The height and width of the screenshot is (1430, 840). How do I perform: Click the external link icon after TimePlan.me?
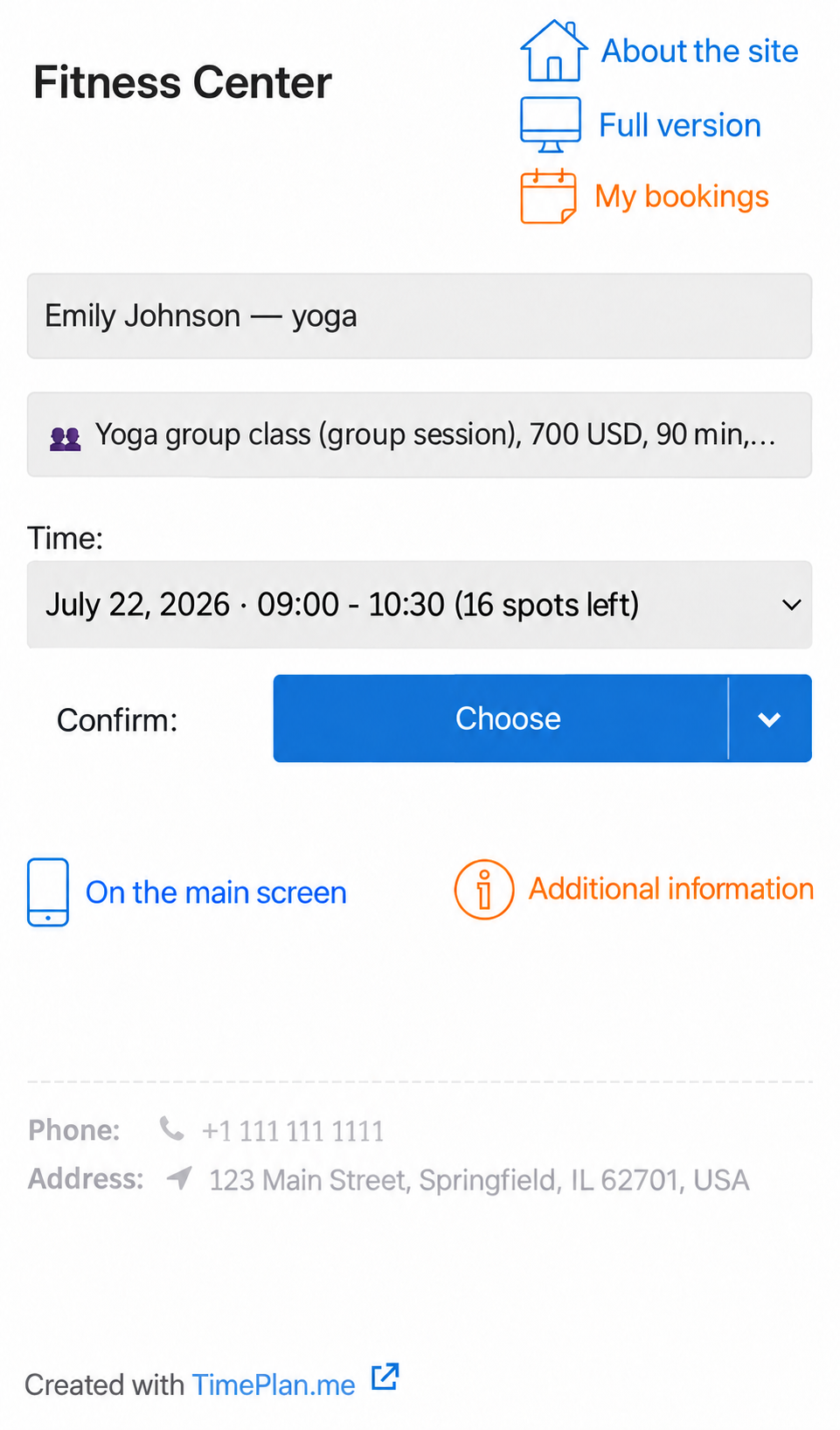tap(385, 1377)
